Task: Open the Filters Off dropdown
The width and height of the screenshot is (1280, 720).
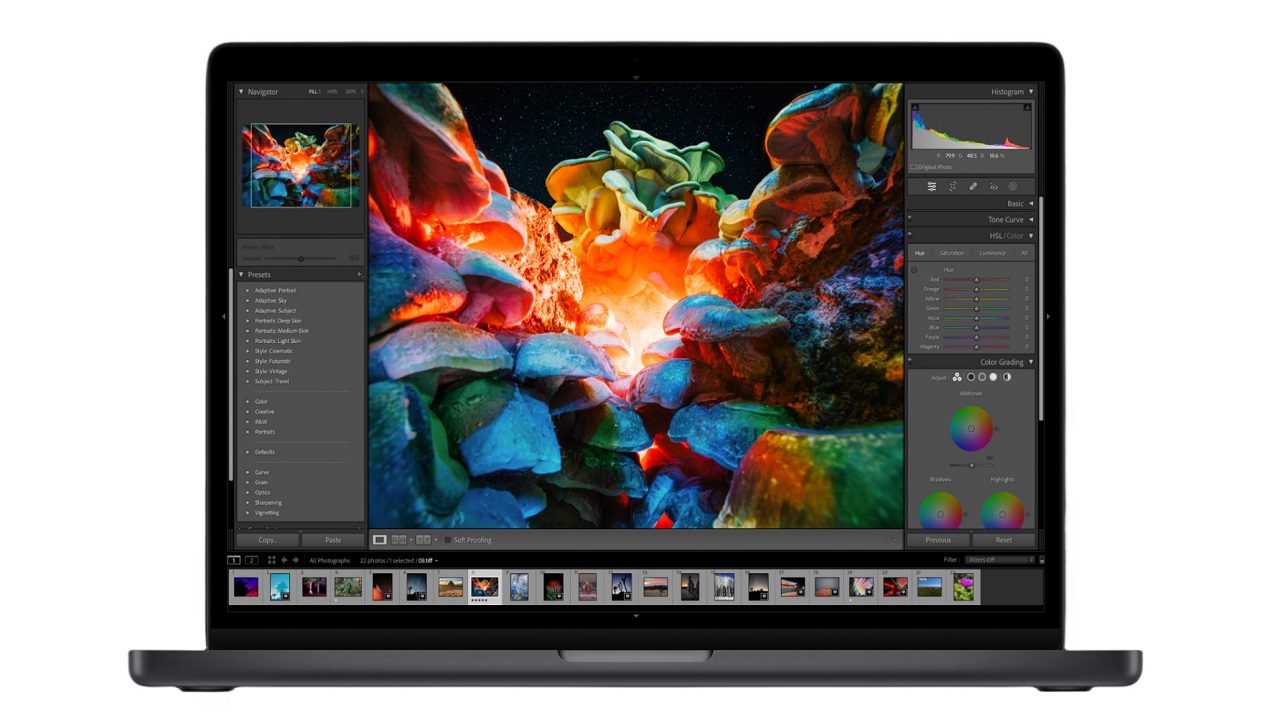Action: 998,560
